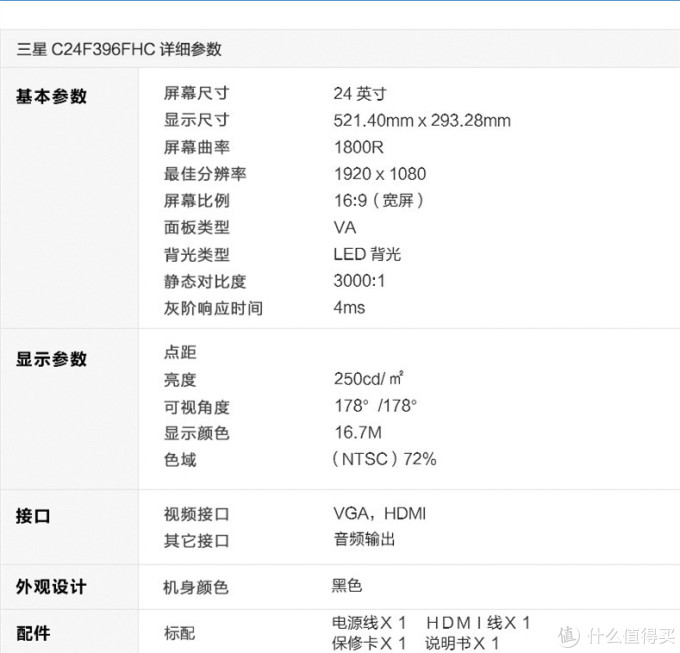
Task: Click the 521.40mm x 293.28mm value
Action: [x=422, y=121]
